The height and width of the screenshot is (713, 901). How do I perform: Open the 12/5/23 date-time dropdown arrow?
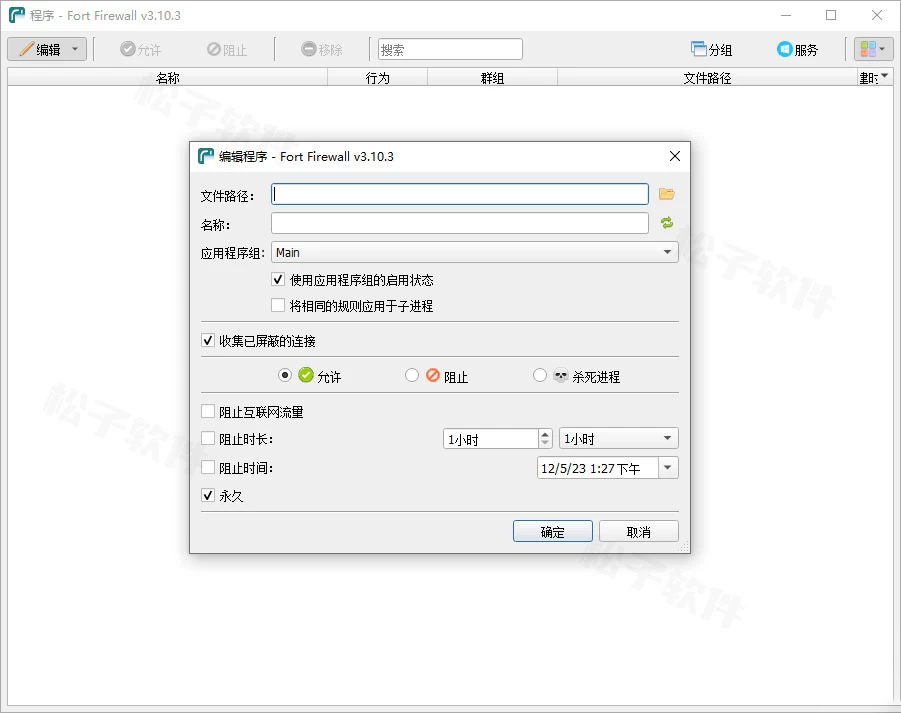point(668,468)
